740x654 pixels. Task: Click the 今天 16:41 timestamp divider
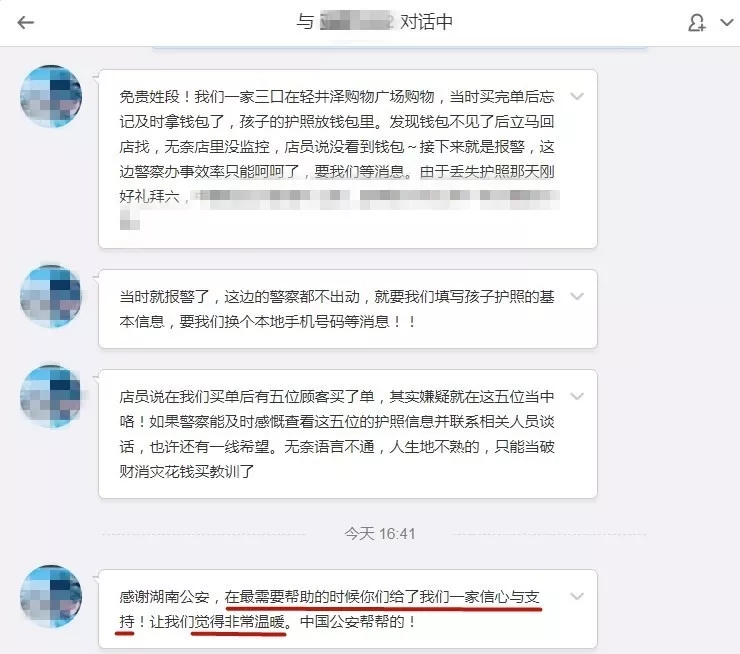coord(380,534)
